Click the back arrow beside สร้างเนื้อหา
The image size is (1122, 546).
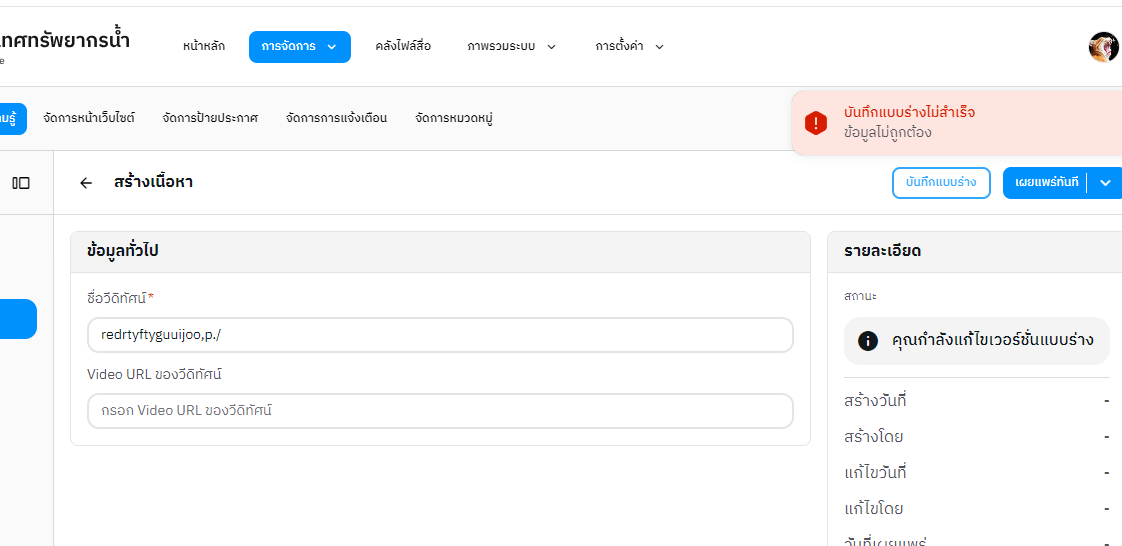[x=86, y=183]
